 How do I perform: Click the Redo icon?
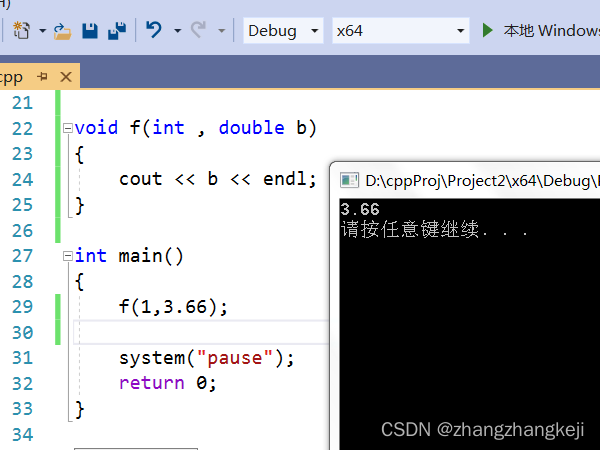[198, 30]
